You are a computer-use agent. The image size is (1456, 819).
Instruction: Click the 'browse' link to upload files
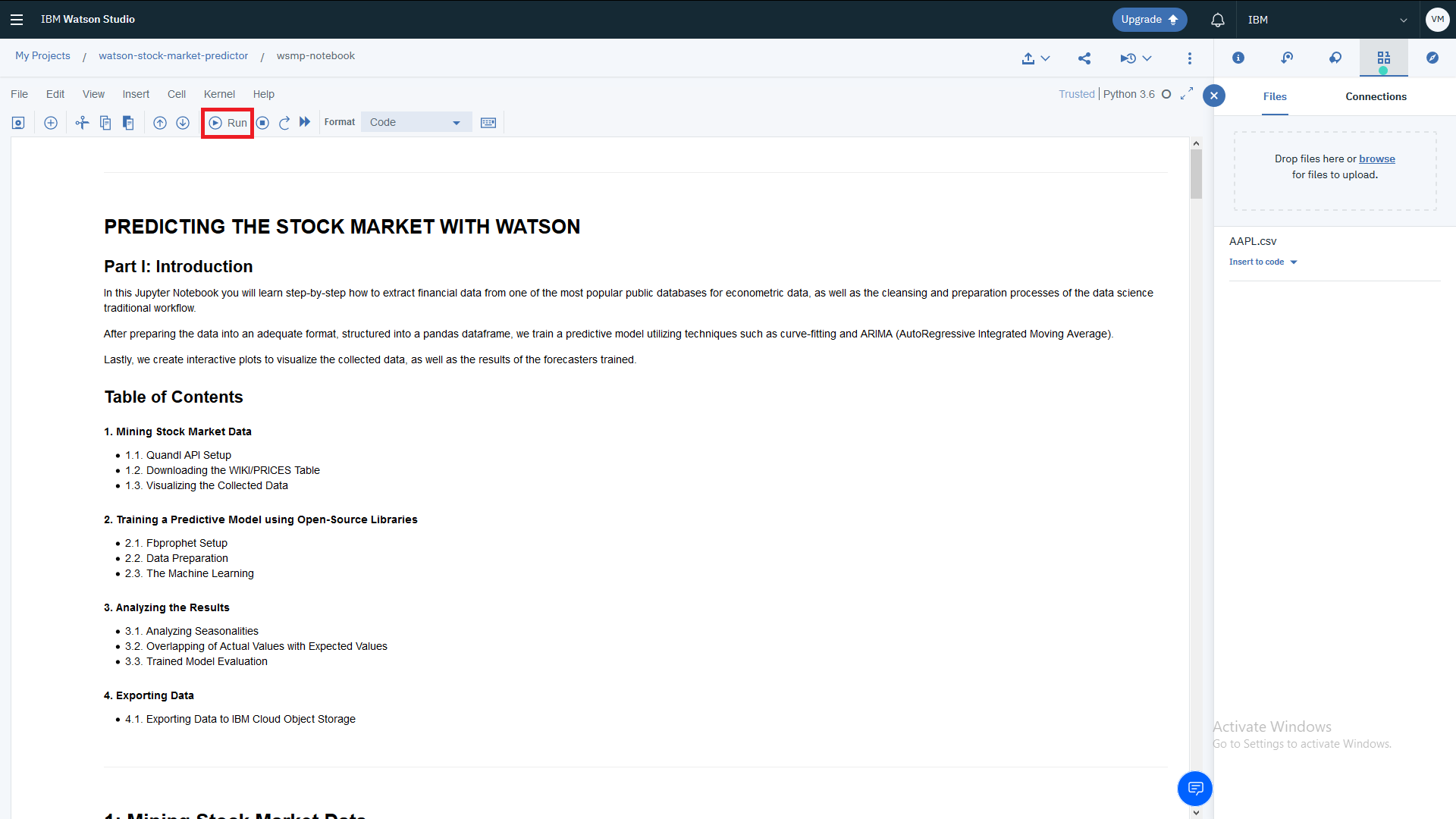point(1376,158)
